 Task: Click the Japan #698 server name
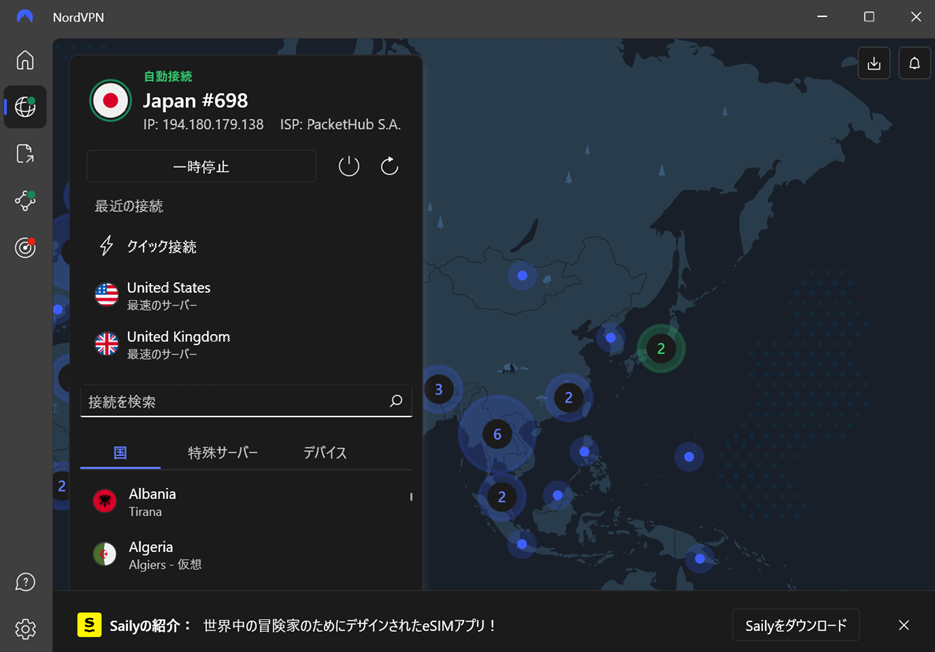[x=196, y=100]
